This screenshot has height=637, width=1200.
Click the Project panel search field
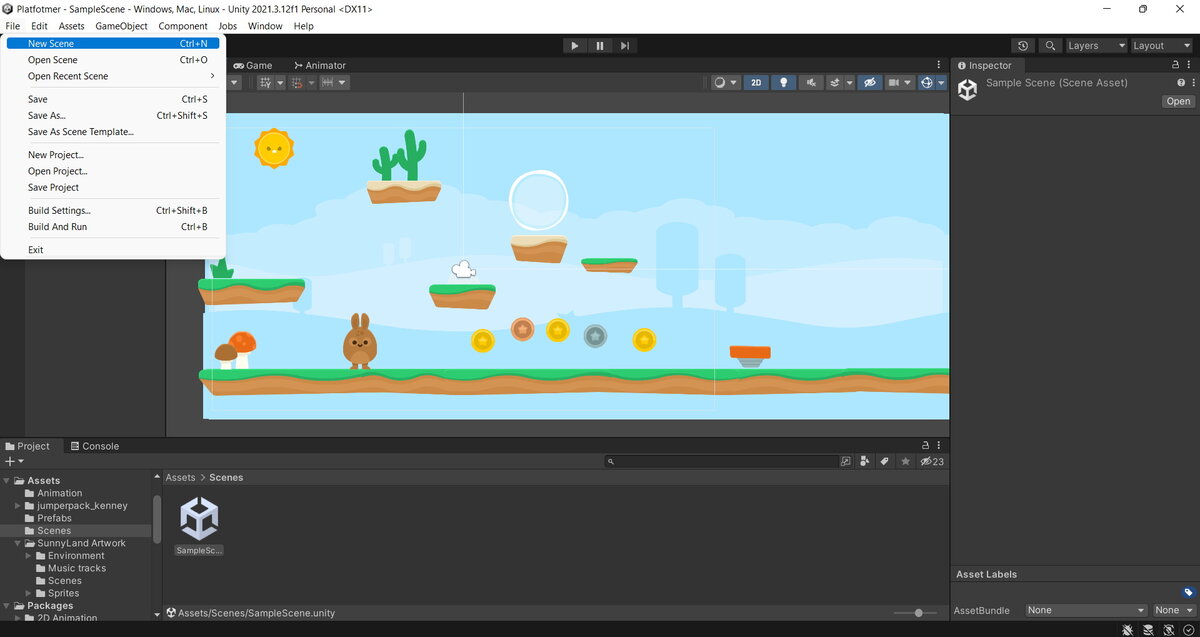pyautogui.click(x=721, y=461)
